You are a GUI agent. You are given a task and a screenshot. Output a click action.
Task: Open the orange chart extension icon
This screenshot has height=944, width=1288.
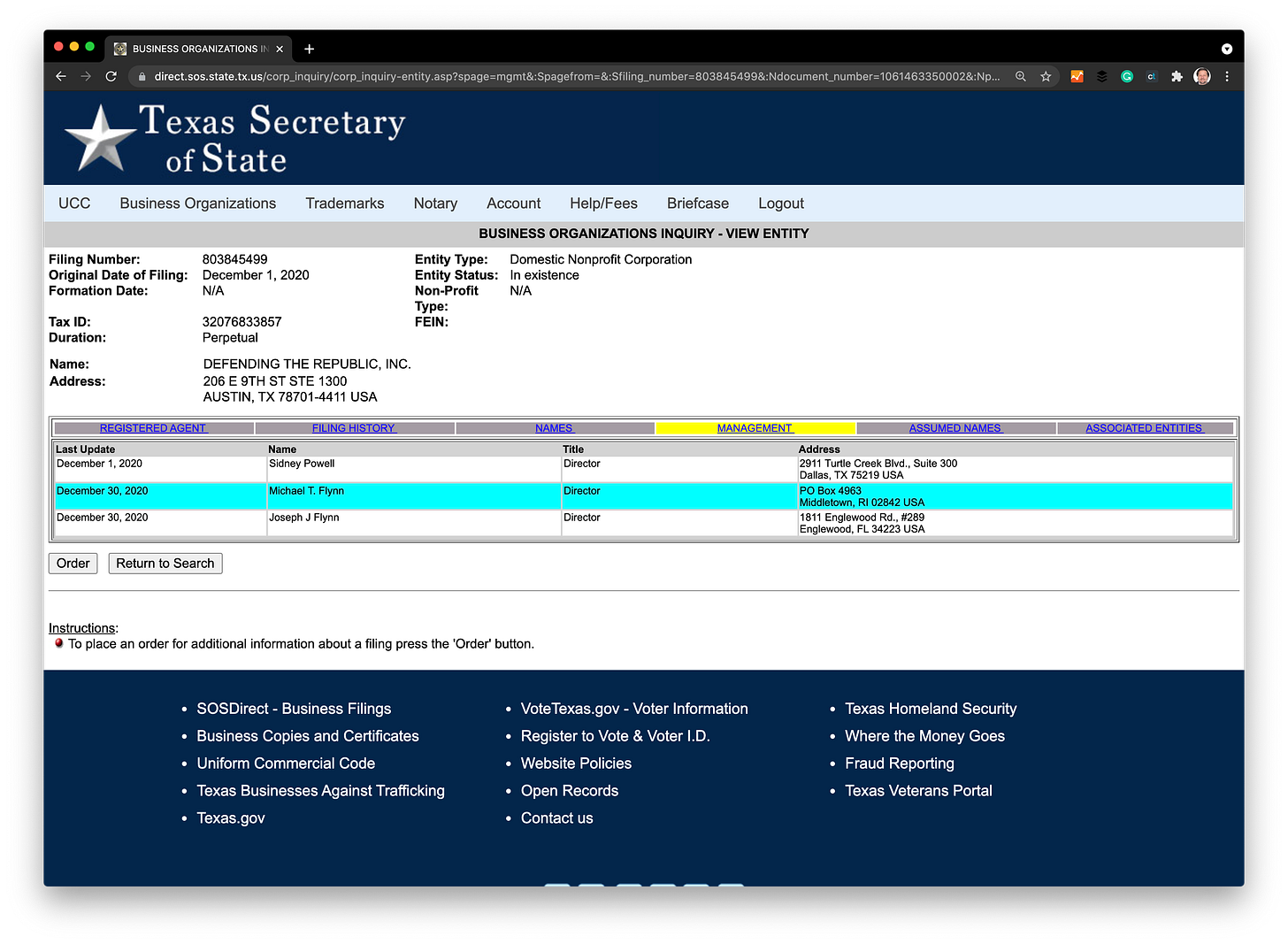[1077, 76]
